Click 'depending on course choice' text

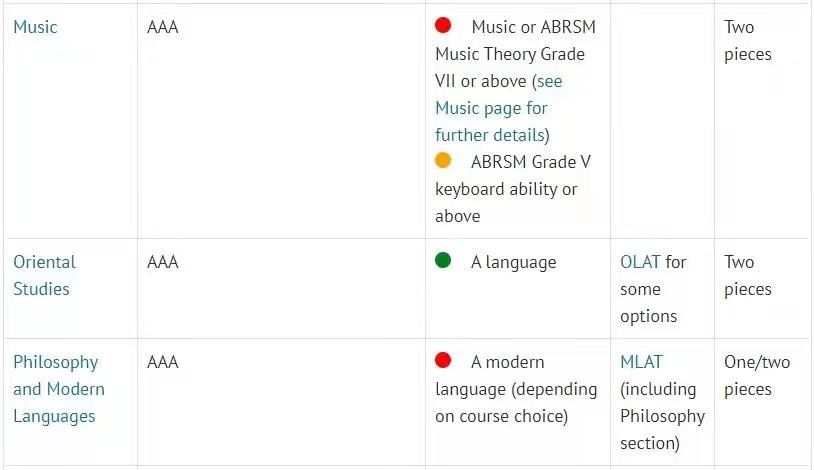pyautogui.click(x=516, y=402)
